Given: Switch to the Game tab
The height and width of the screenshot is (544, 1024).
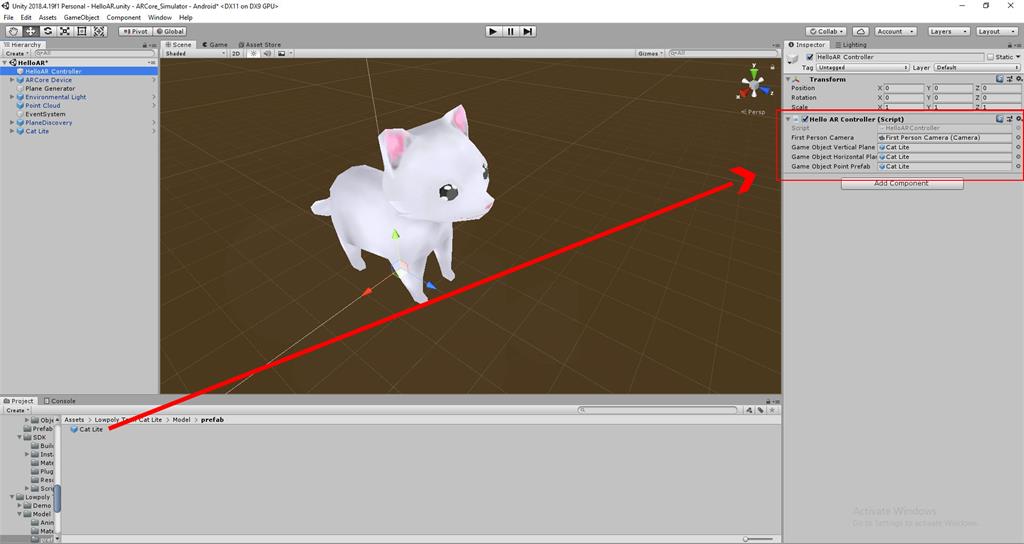Looking at the screenshot, I should 215,44.
